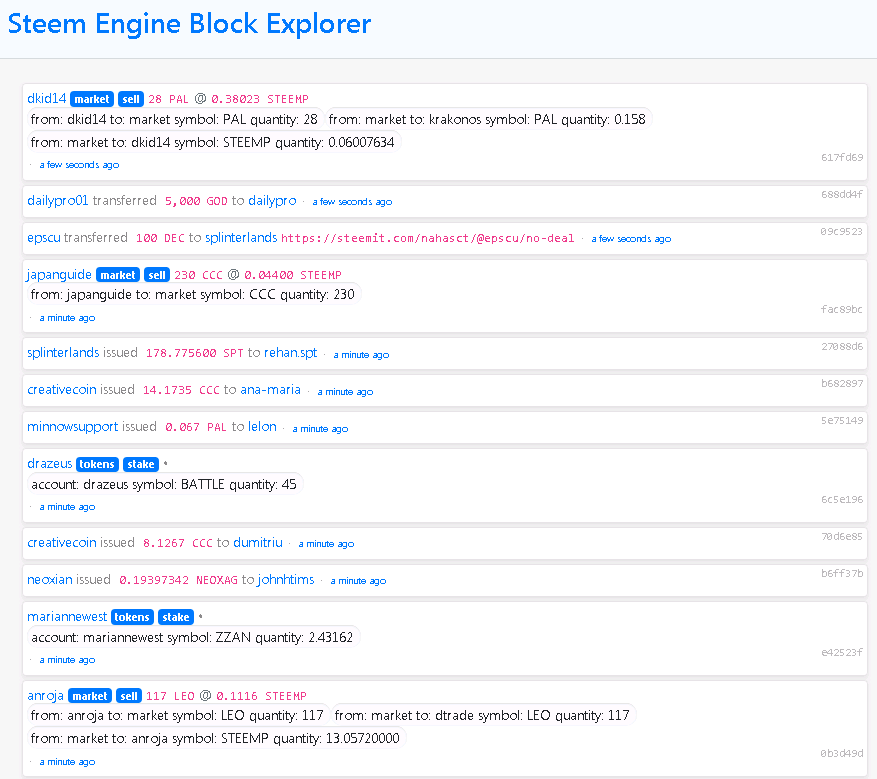Viewport: 877px width, 779px height.
Task: Open creativecoin link in dumitriu row
Action: [62, 543]
